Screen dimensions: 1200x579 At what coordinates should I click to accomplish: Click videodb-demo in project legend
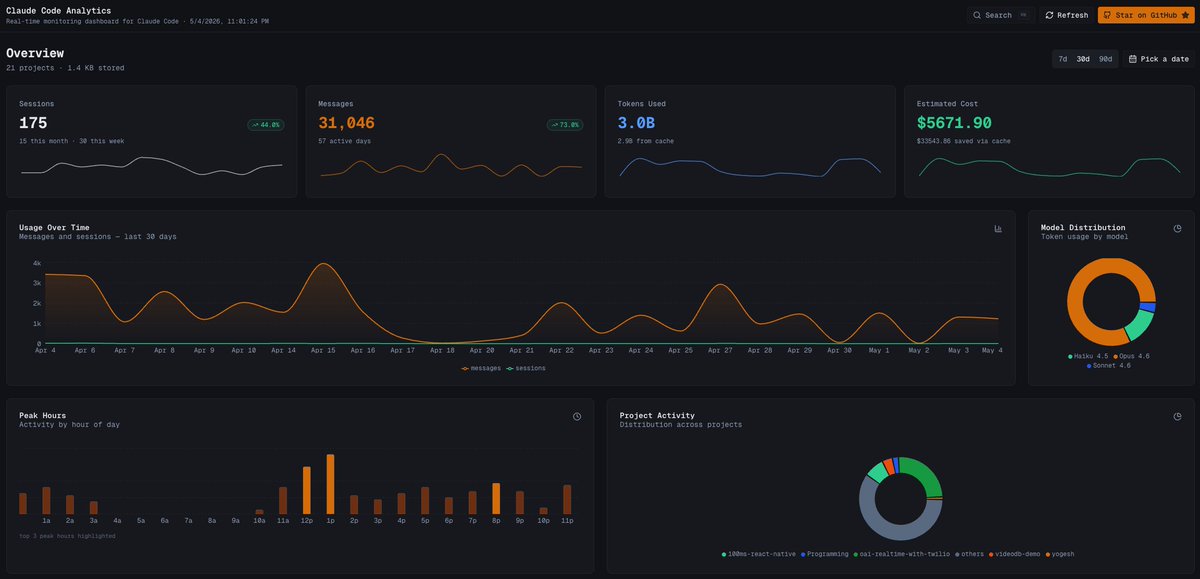click(x=1014, y=553)
